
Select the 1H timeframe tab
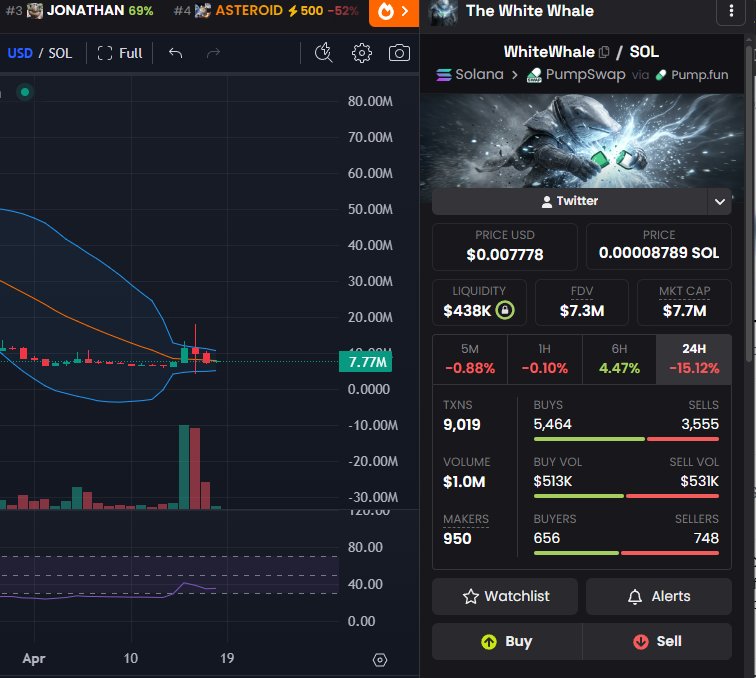(545, 359)
